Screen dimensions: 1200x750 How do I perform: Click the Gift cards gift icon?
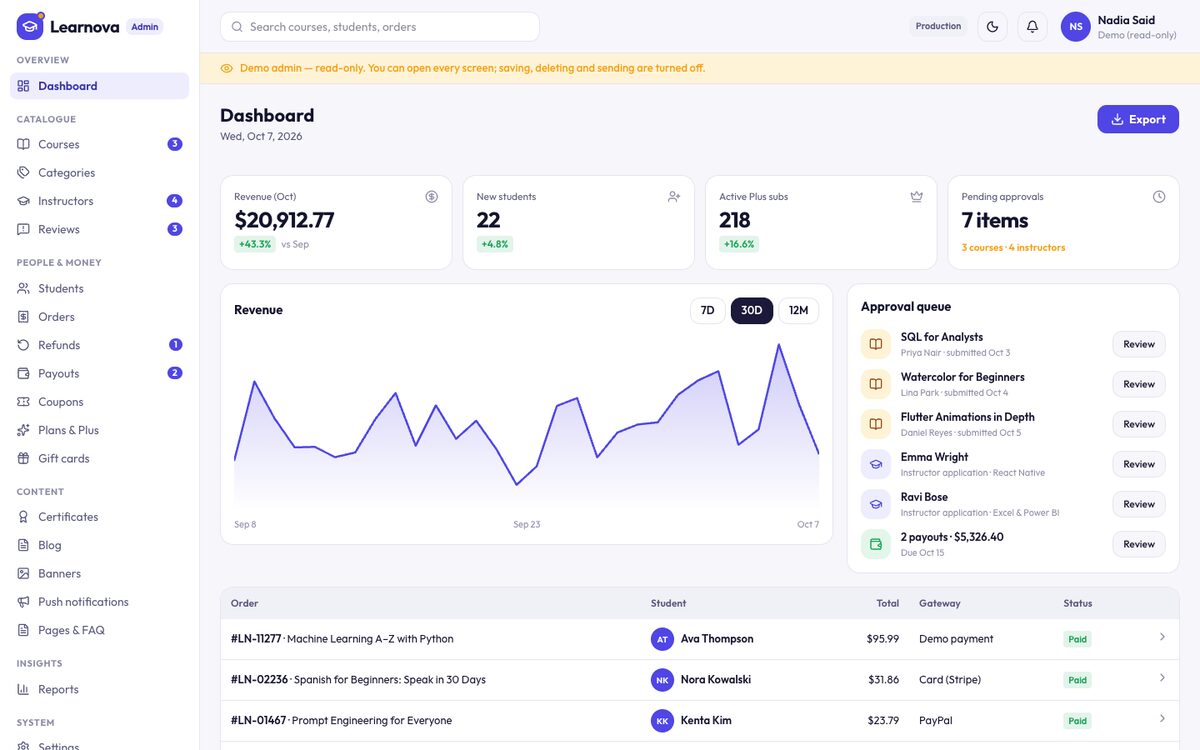24,458
